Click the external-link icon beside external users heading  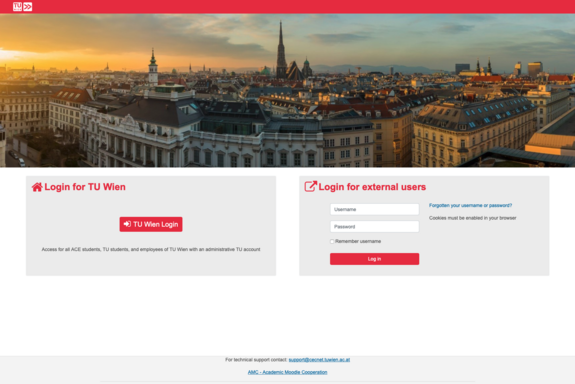[x=311, y=186]
